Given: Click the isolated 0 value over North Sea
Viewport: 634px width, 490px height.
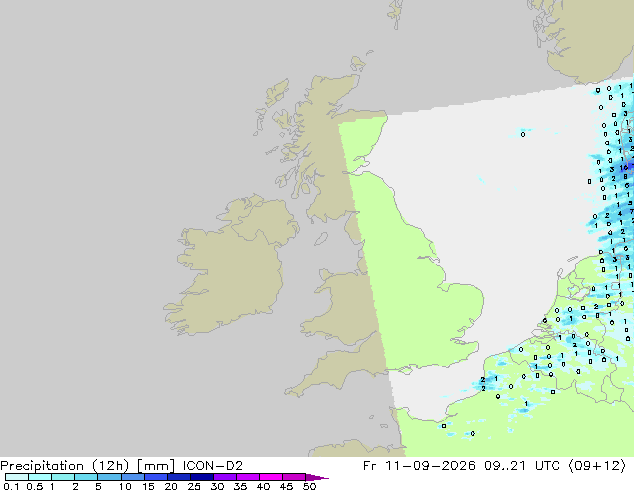Looking at the screenshot, I should point(523,134).
